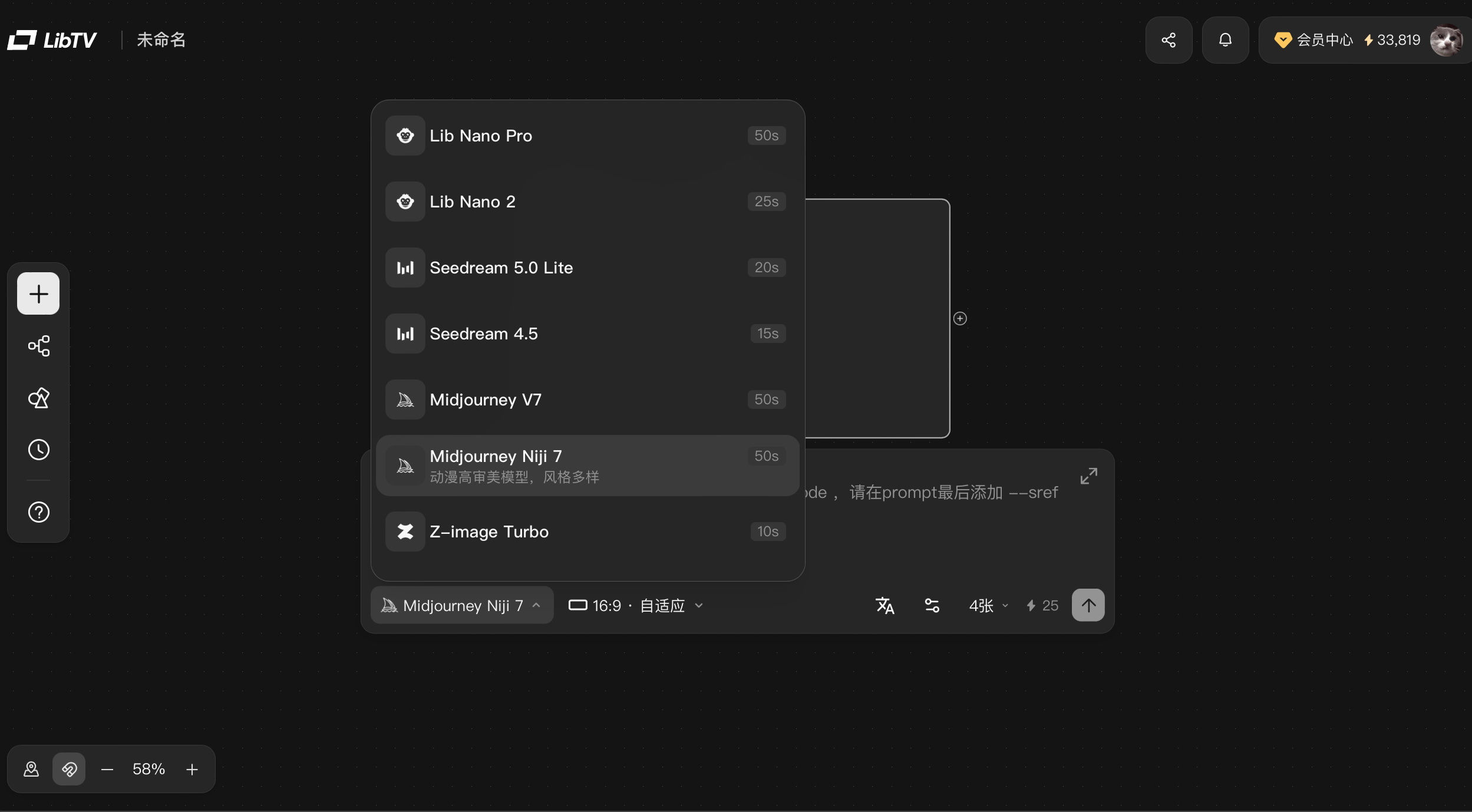The image size is (1472, 812).
Task: Open the 4张 image count dropdown
Action: tap(988, 605)
